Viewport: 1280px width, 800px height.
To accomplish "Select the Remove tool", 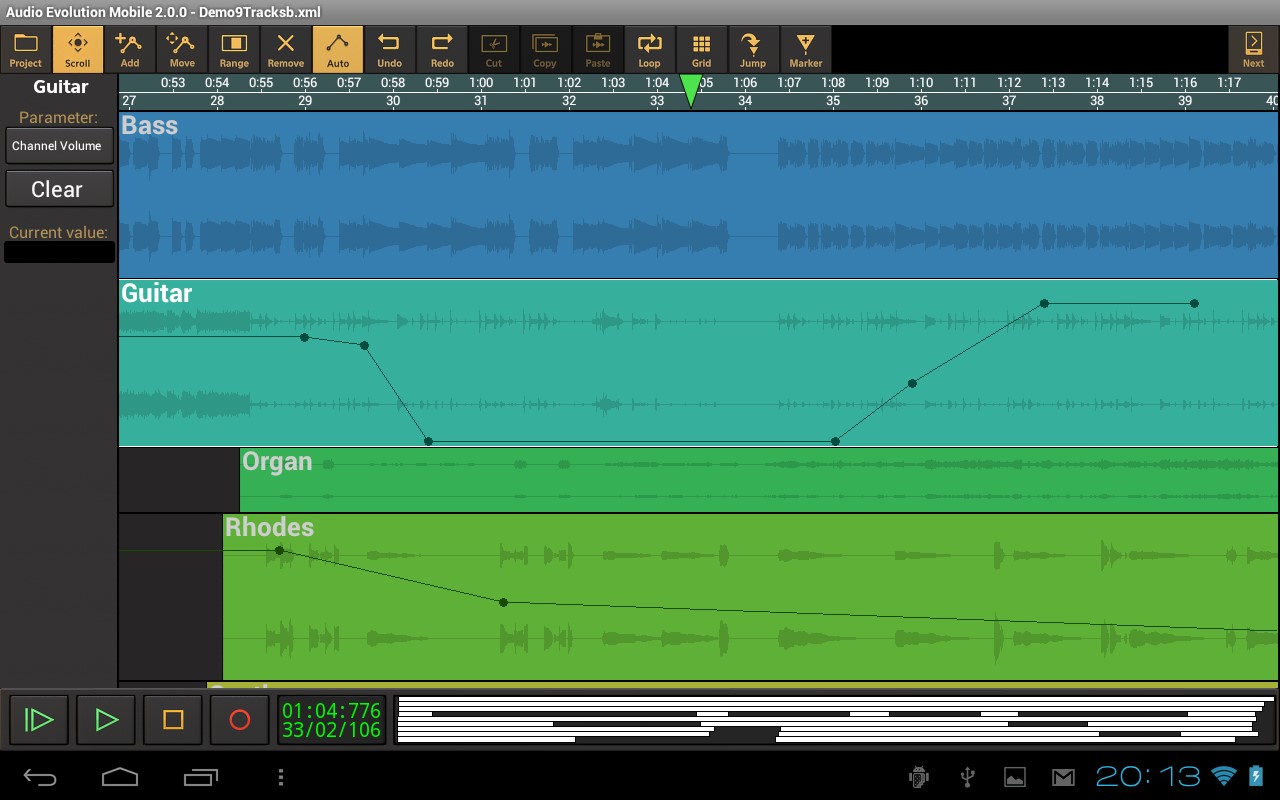I will point(285,48).
